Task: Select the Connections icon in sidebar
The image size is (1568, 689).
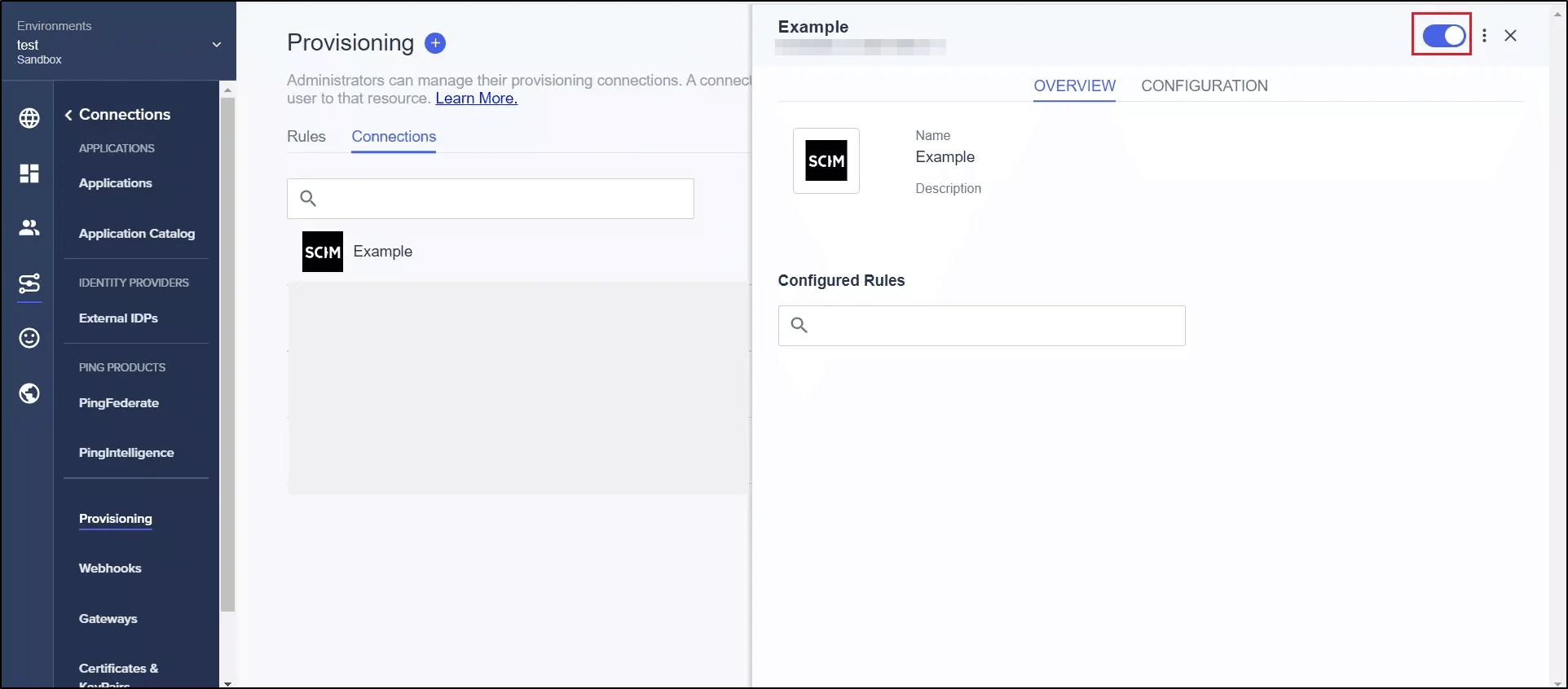Action: tap(29, 283)
